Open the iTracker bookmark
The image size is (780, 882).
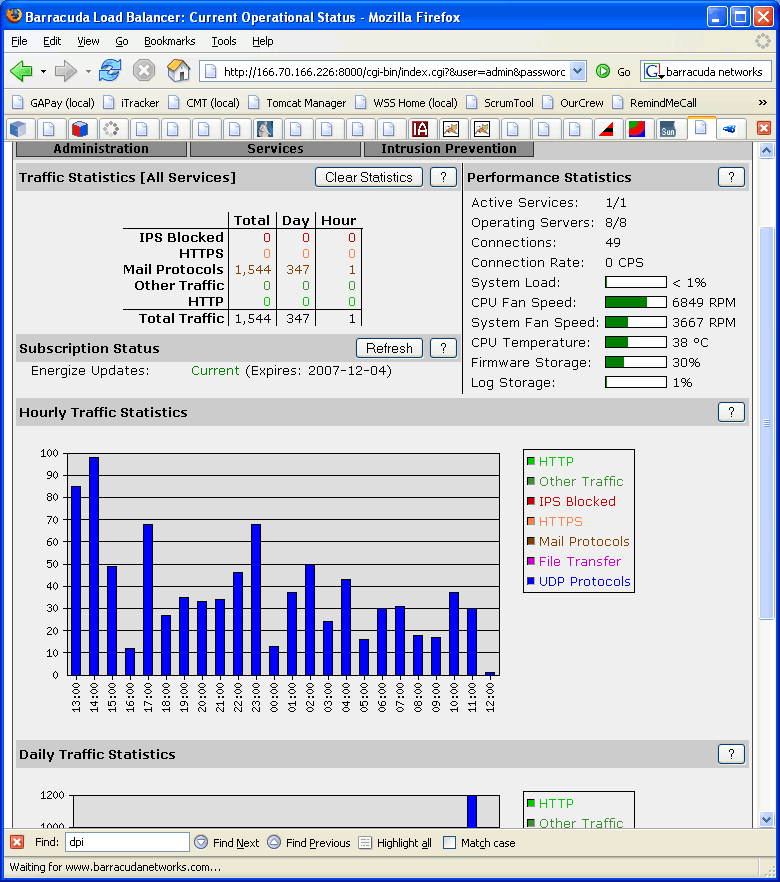coord(132,103)
